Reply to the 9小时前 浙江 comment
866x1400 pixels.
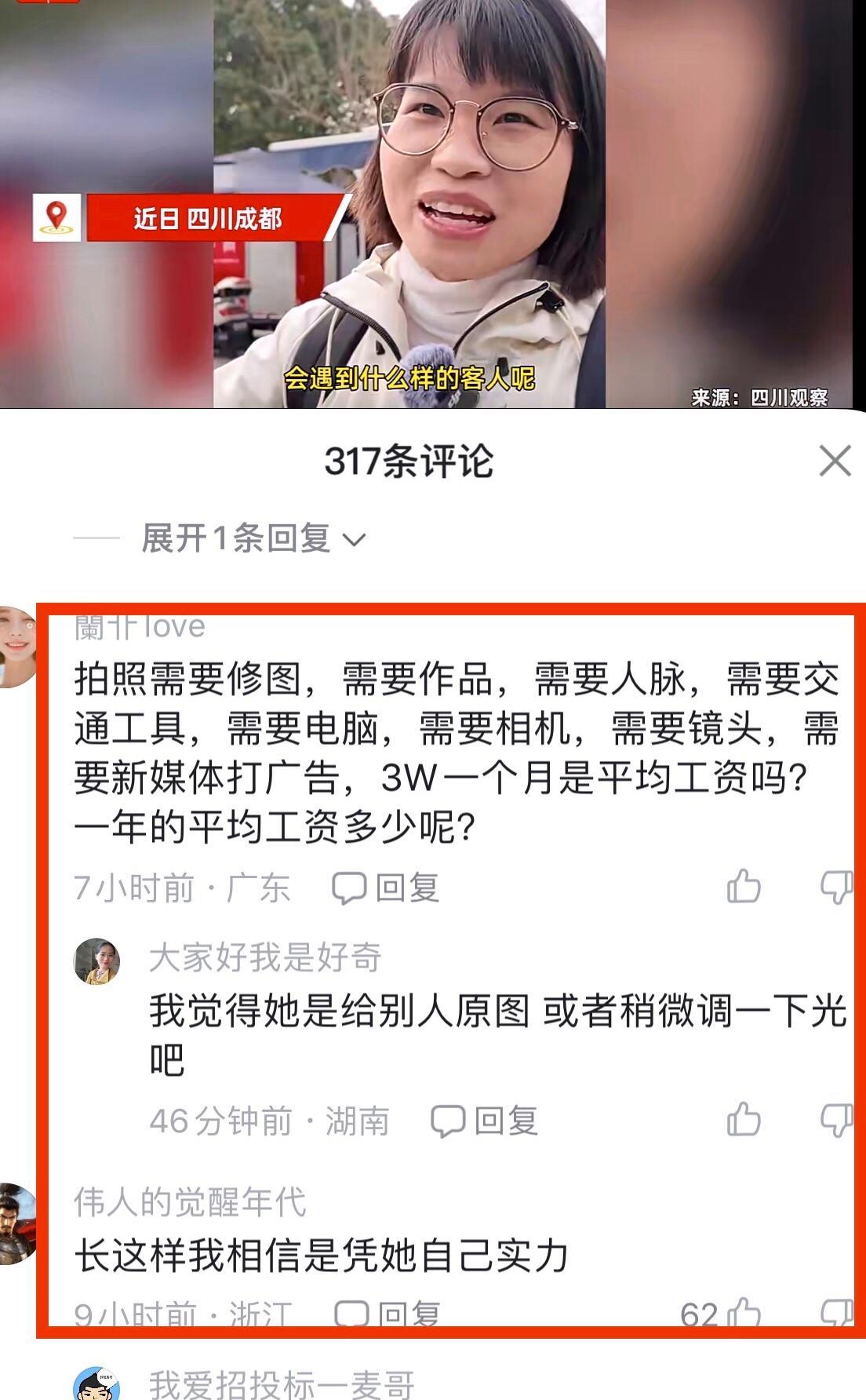click(388, 1314)
